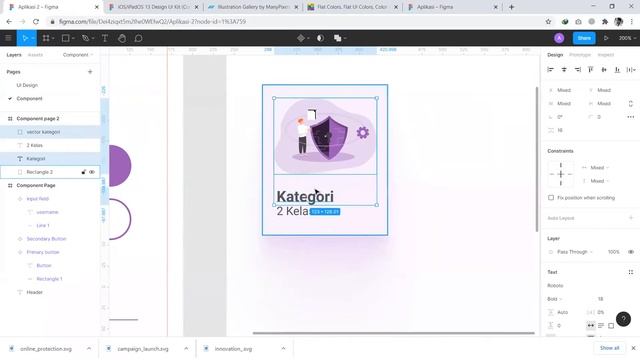
Task: Toggle lock on Rectangle 2 layer
Action: 84,172
